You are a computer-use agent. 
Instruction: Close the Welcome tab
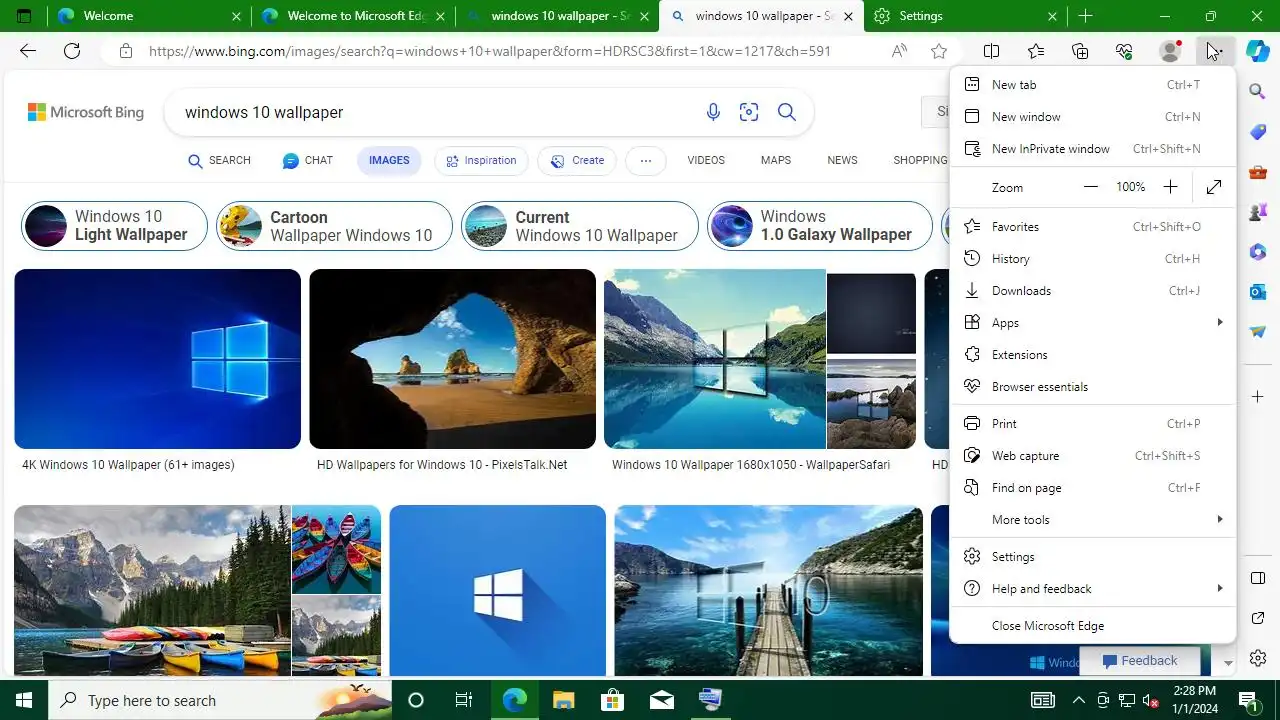[x=236, y=16]
